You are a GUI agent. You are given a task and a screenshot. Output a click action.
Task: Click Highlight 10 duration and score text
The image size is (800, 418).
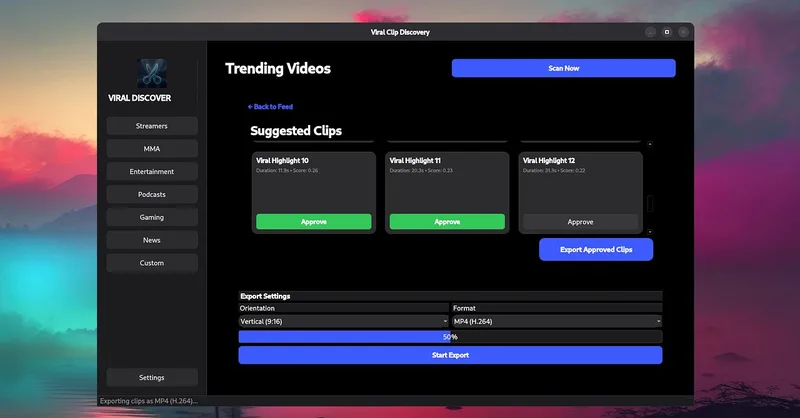(x=287, y=170)
